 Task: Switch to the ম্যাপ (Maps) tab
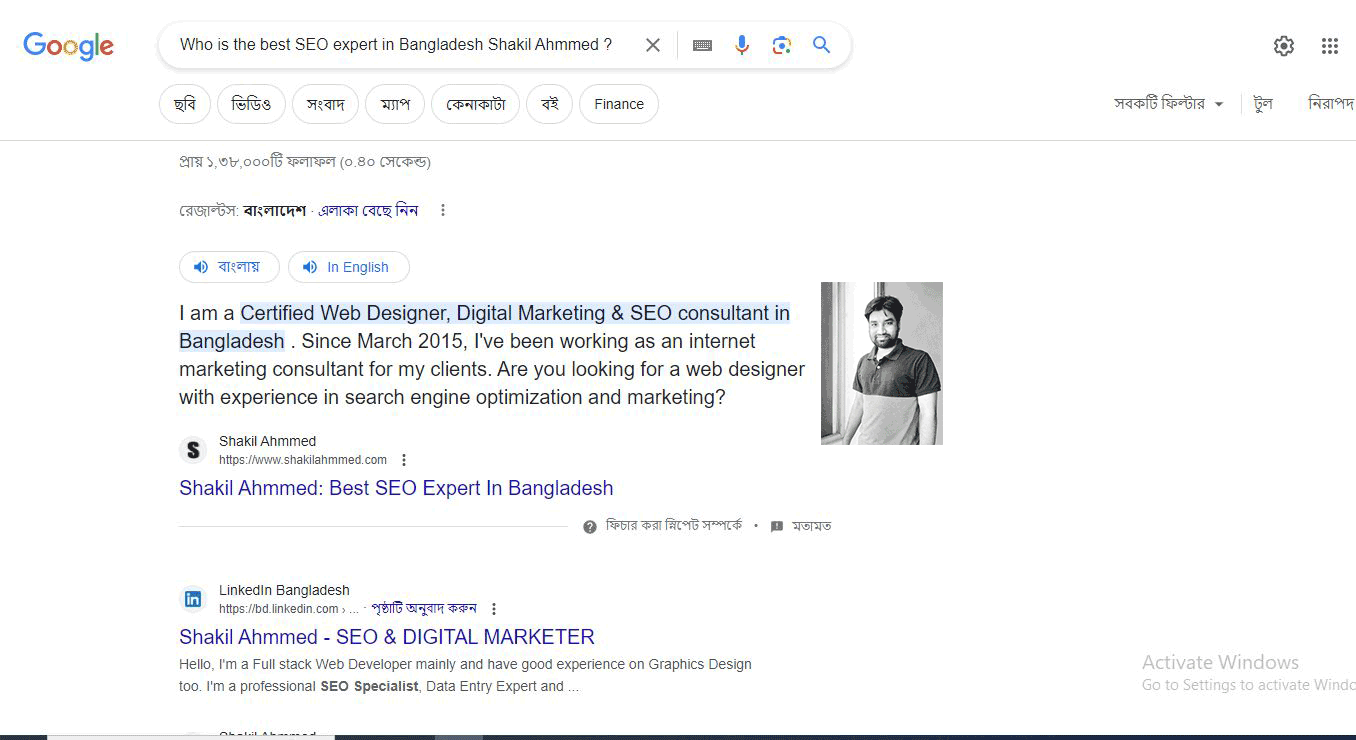point(395,104)
